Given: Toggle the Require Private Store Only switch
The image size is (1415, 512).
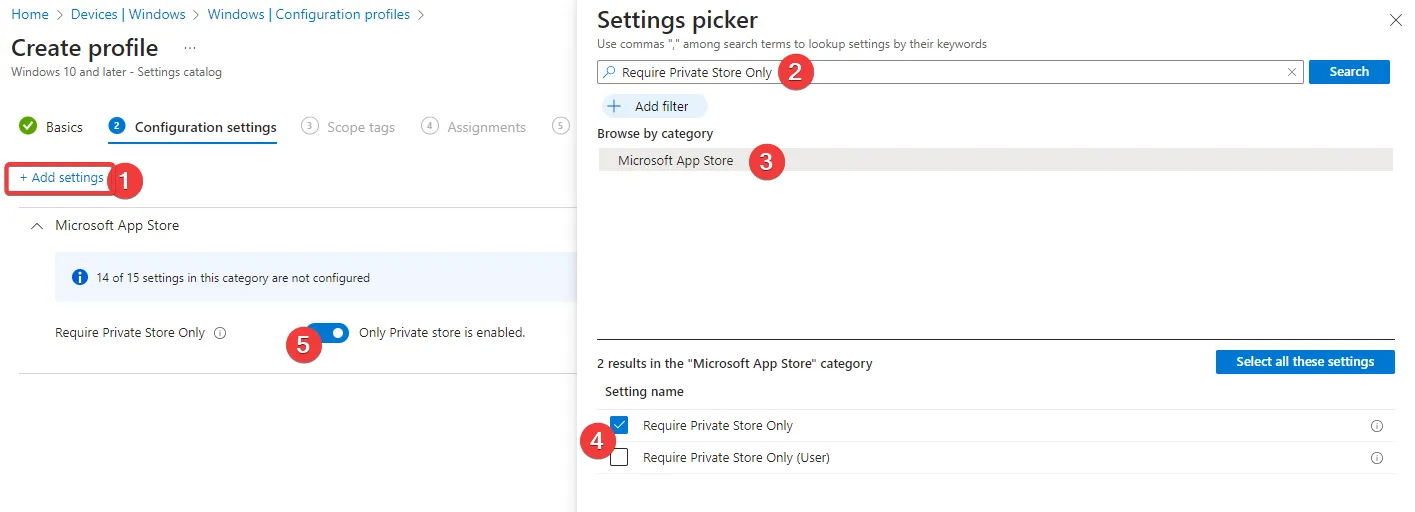Looking at the screenshot, I should 328,332.
